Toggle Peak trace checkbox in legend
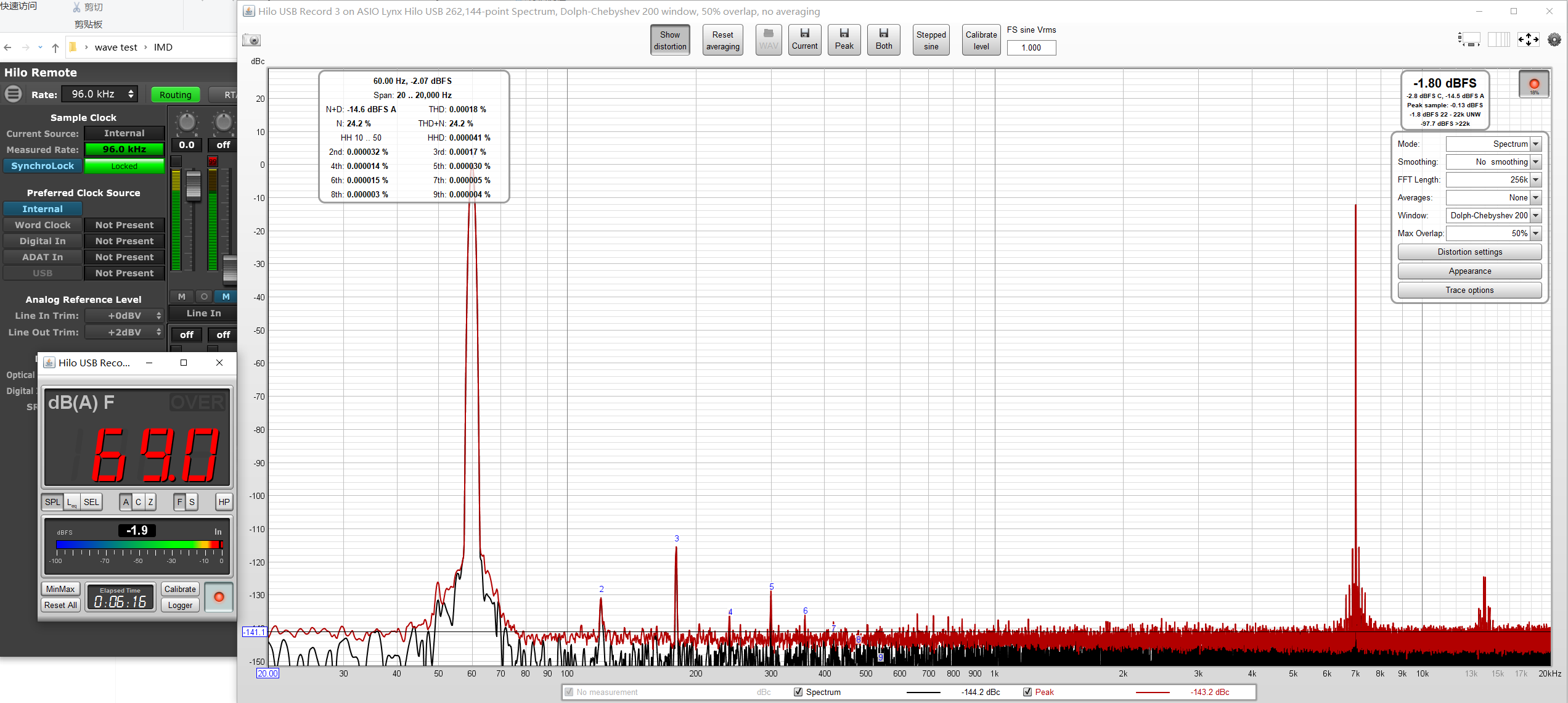1568x703 pixels. pyautogui.click(x=1027, y=692)
